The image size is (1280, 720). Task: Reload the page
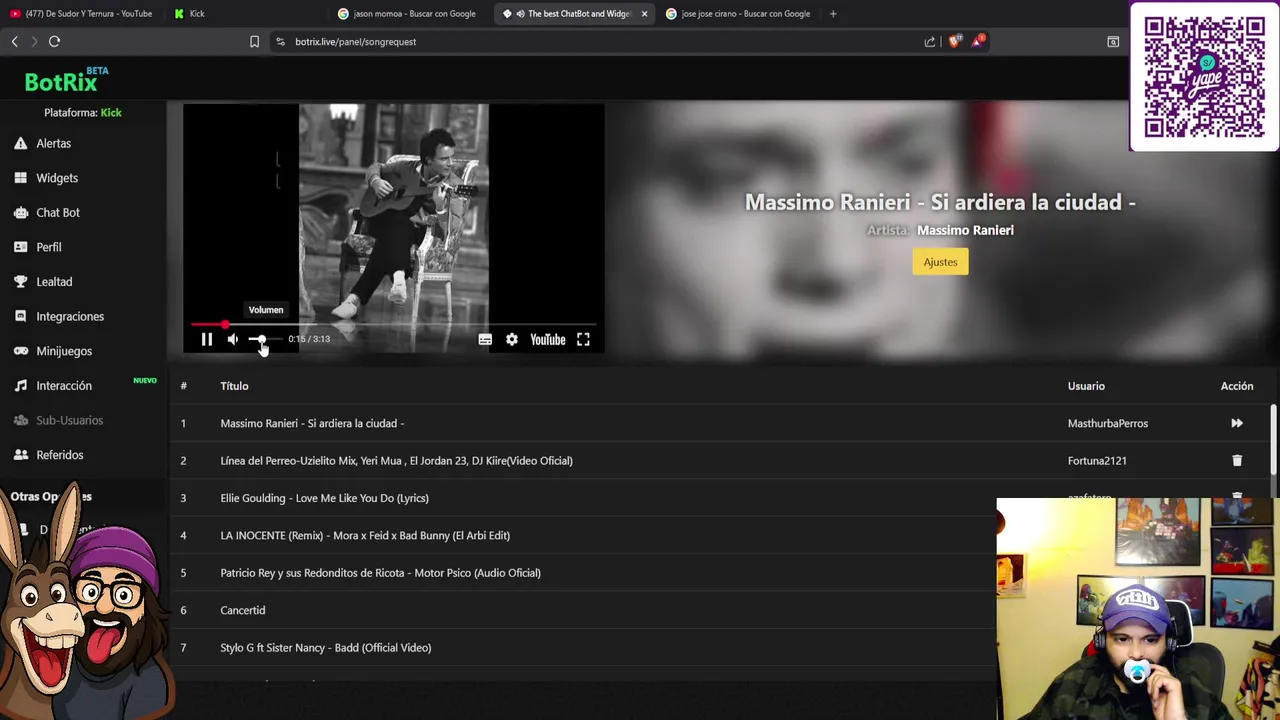point(54,41)
